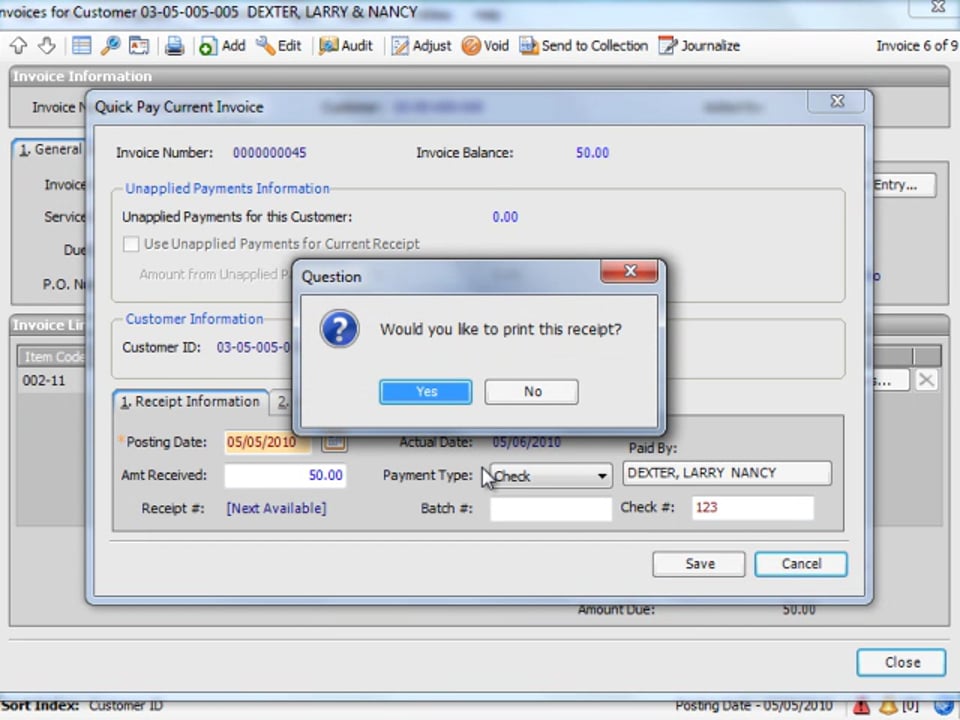Go to previous invoice with up arrow icon
Viewport: 960px width, 720px height.
point(18,45)
